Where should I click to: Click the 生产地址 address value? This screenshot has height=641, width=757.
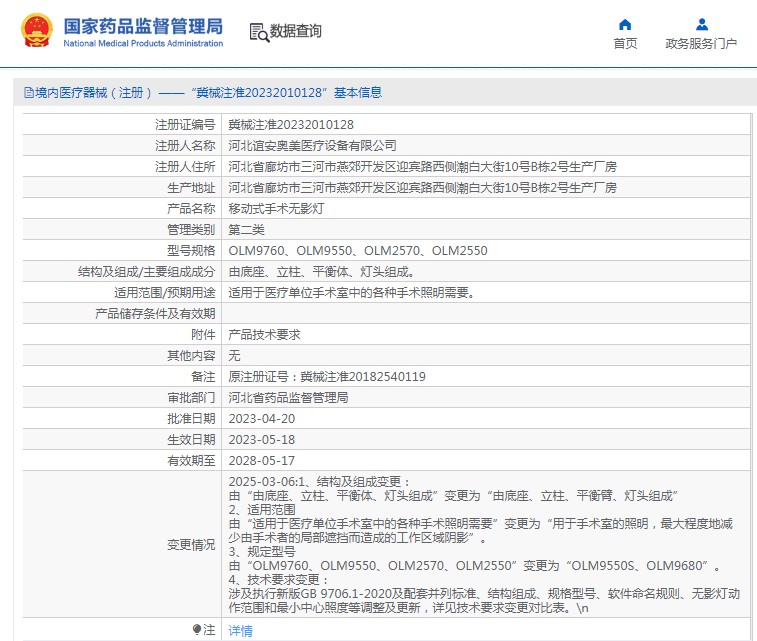click(422, 188)
